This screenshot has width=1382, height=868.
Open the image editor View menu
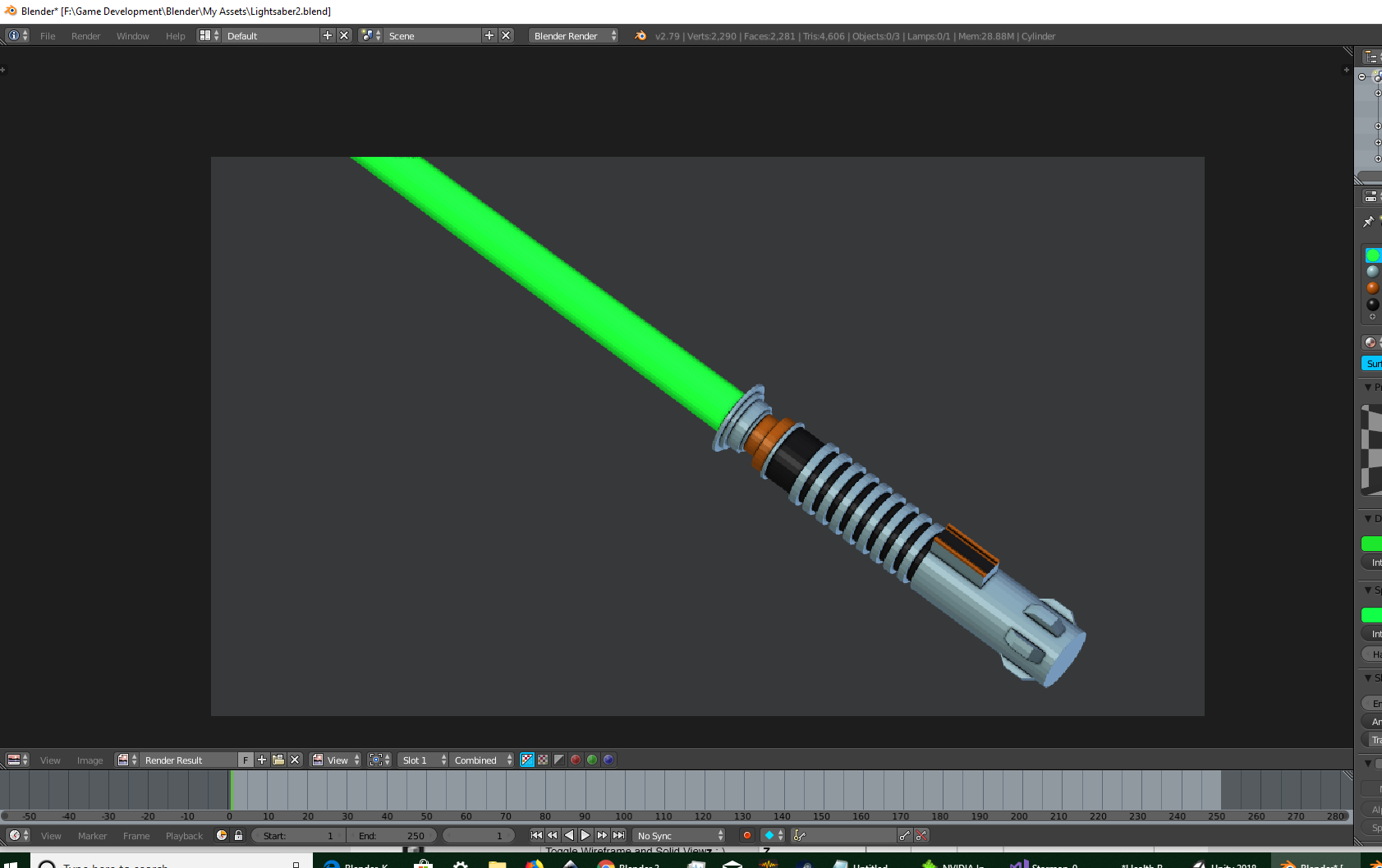50,760
